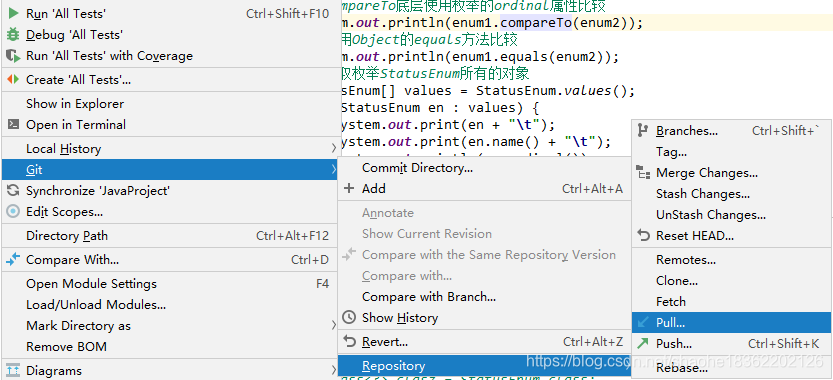Click the clock icon beside Show History
This screenshot has width=833, height=380.
(x=349, y=317)
